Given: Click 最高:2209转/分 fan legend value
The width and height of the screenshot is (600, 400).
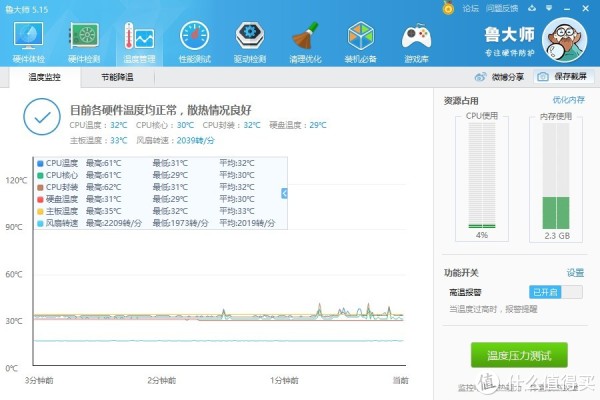Looking at the screenshot, I should (x=114, y=223).
